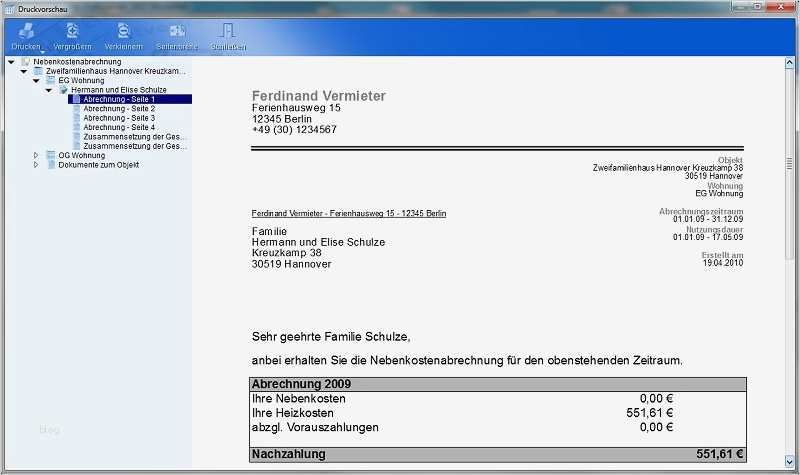
Task: Select the OG Wohnung label
Action: pos(82,155)
